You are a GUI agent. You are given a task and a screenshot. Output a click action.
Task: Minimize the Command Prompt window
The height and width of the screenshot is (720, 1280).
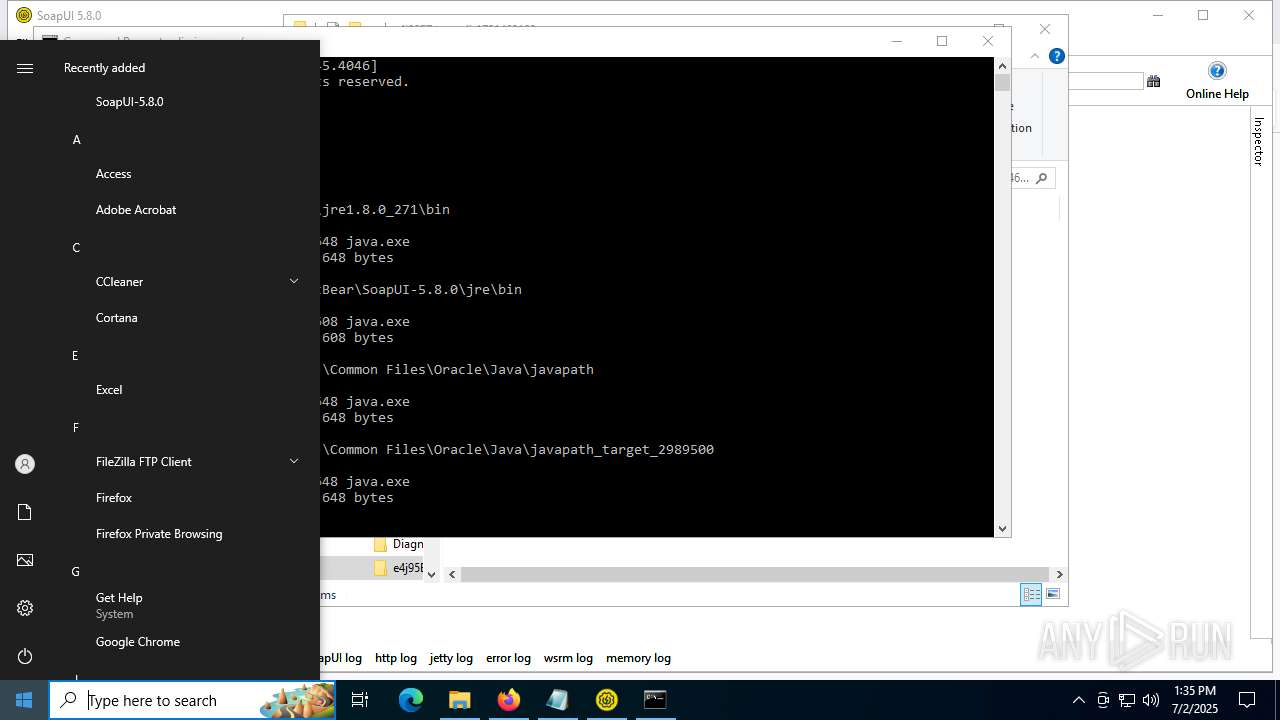coord(896,41)
